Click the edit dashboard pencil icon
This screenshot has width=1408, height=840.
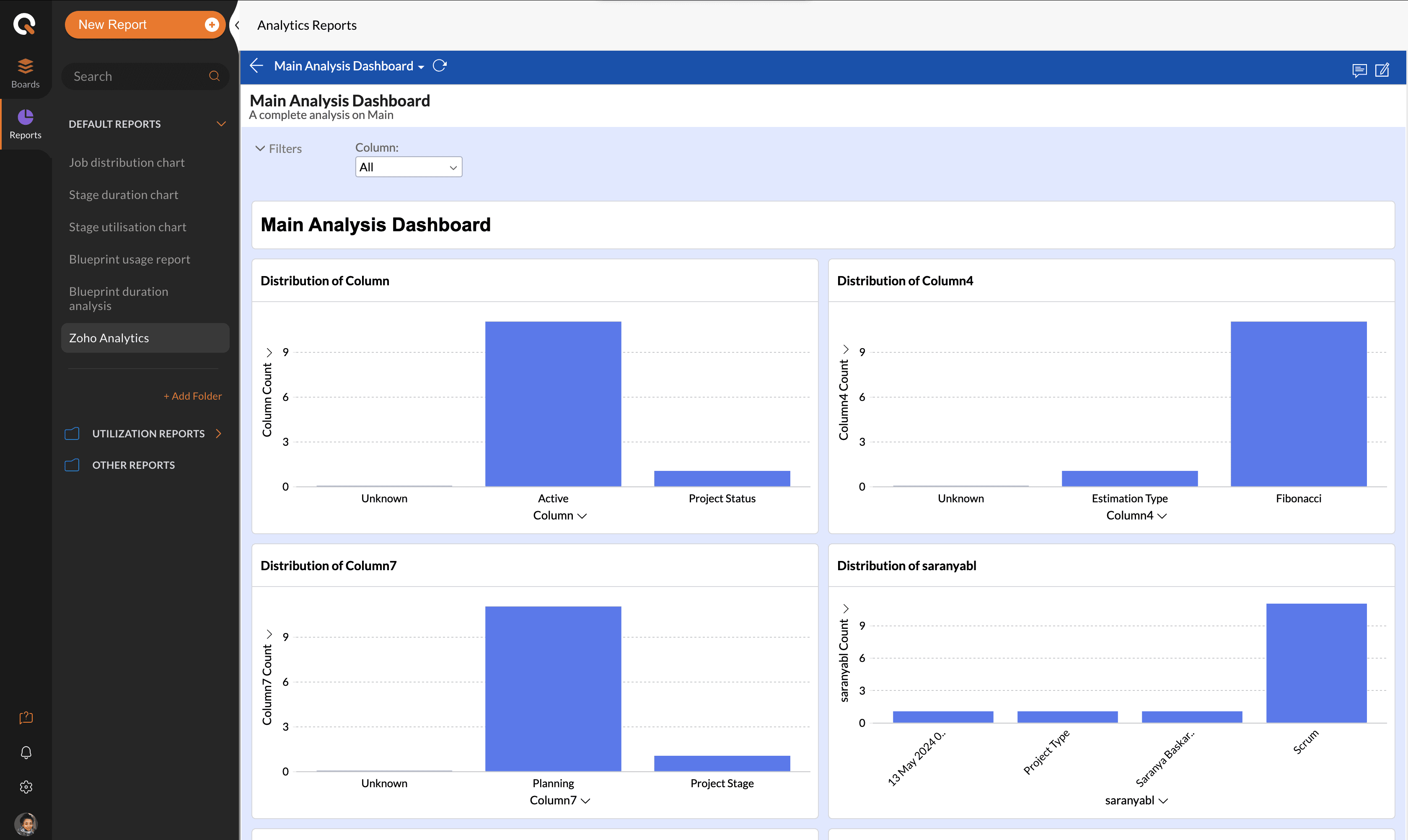pos(1382,70)
